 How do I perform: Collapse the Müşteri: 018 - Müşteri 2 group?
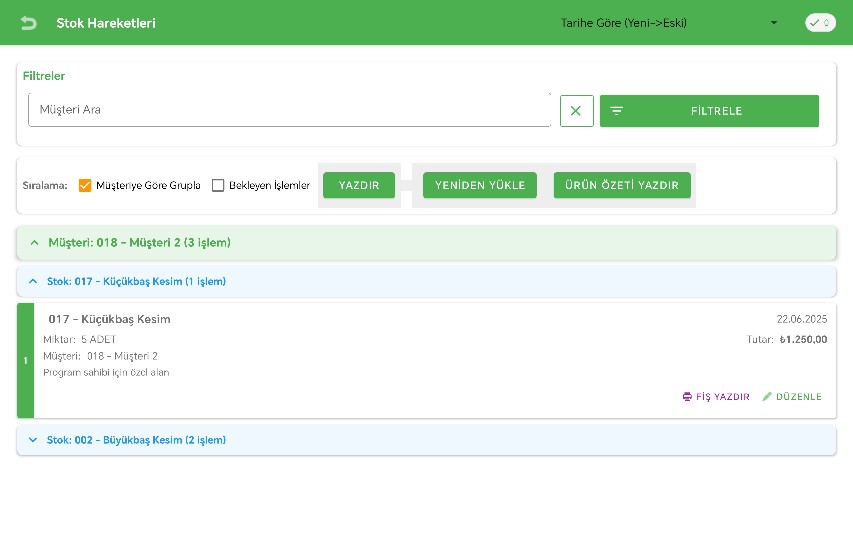pos(34,242)
